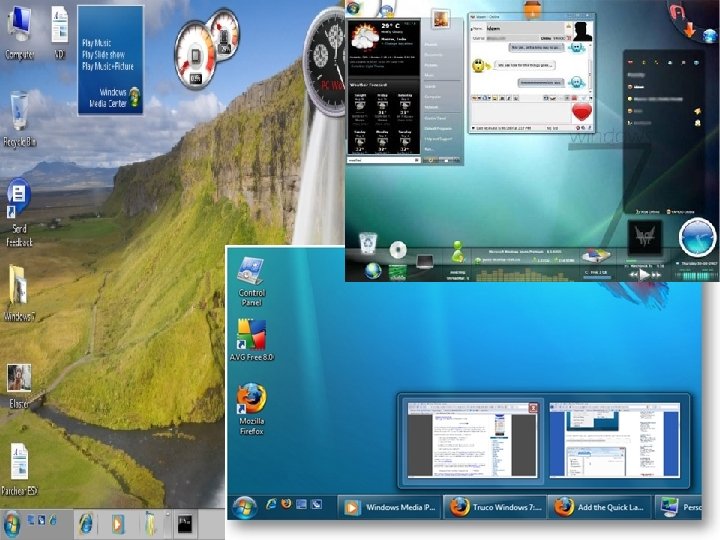The image size is (720, 540).
Task: Click the chat message input area
Action: click(521, 112)
